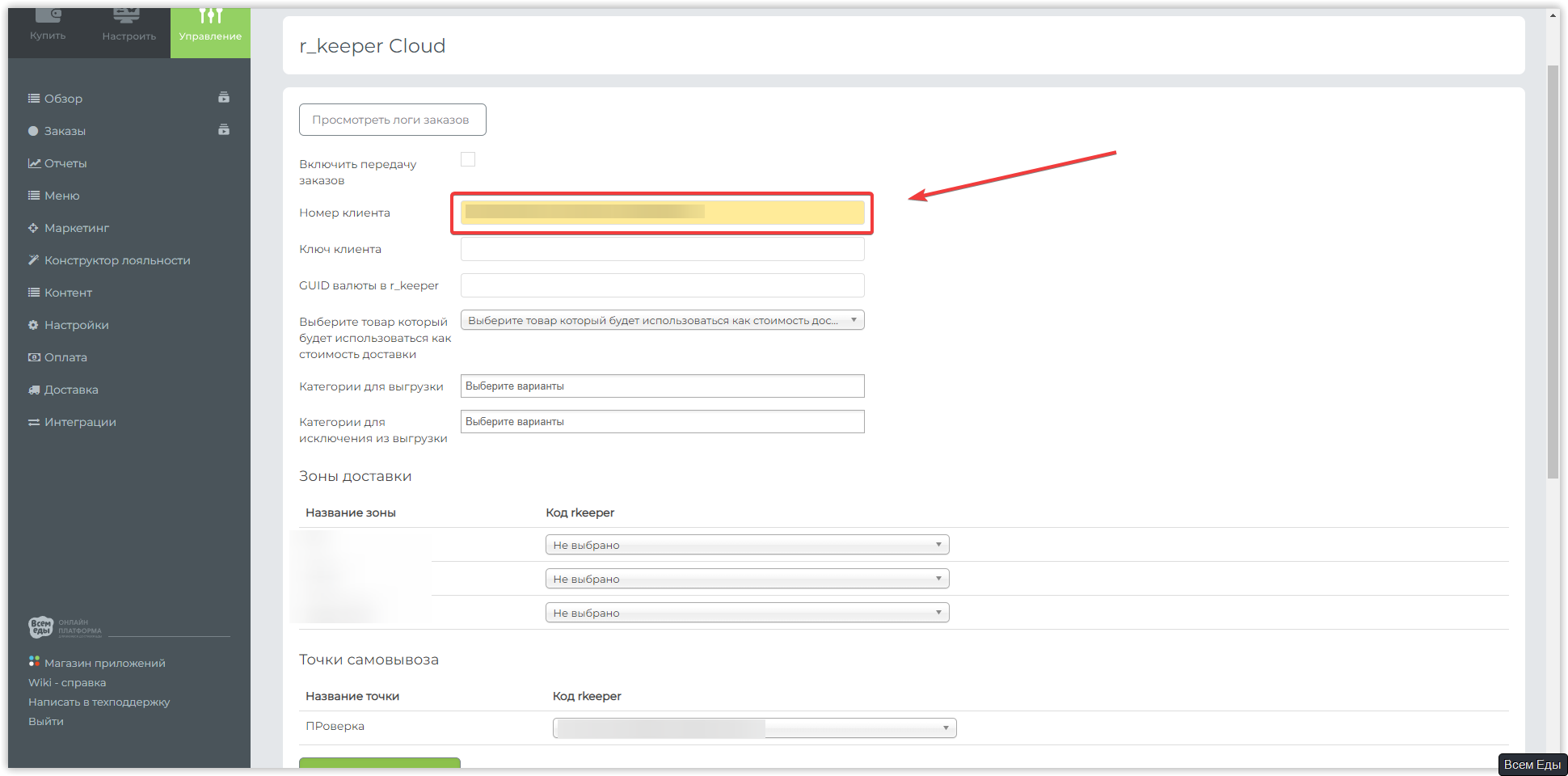Click the Название зоны column header
The image size is (1568, 776).
pos(351,512)
